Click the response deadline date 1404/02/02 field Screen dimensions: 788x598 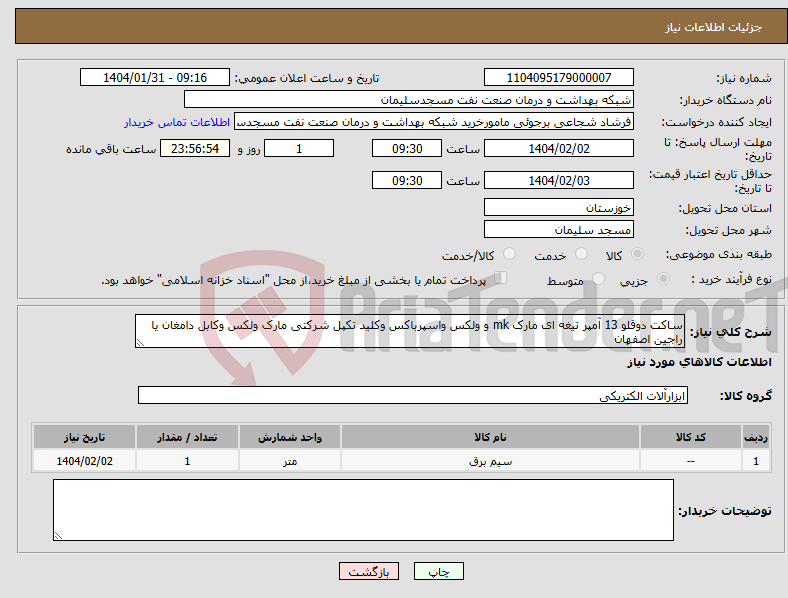coord(559,148)
